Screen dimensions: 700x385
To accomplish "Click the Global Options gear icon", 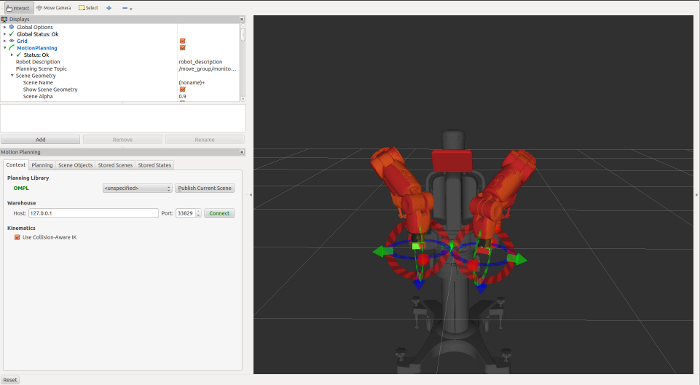I will tap(12, 27).
